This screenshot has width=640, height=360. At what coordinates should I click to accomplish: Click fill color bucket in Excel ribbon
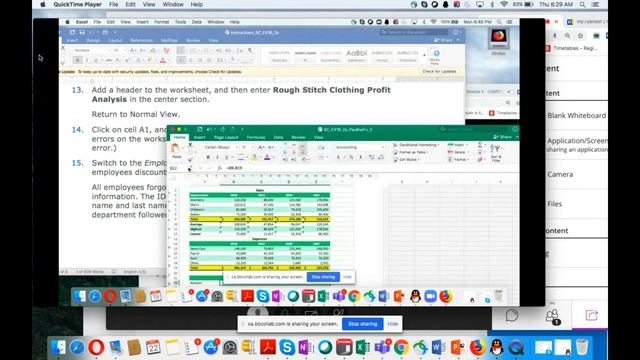(x=255, y=157)
